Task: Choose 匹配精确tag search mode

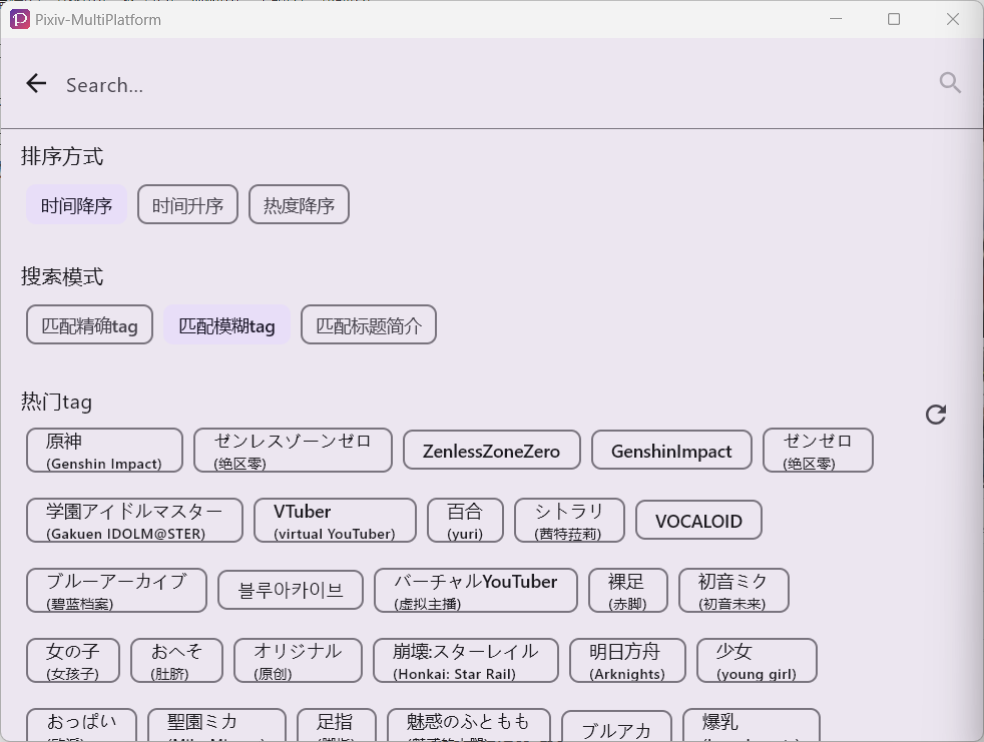Action: (x=90, y=325)
